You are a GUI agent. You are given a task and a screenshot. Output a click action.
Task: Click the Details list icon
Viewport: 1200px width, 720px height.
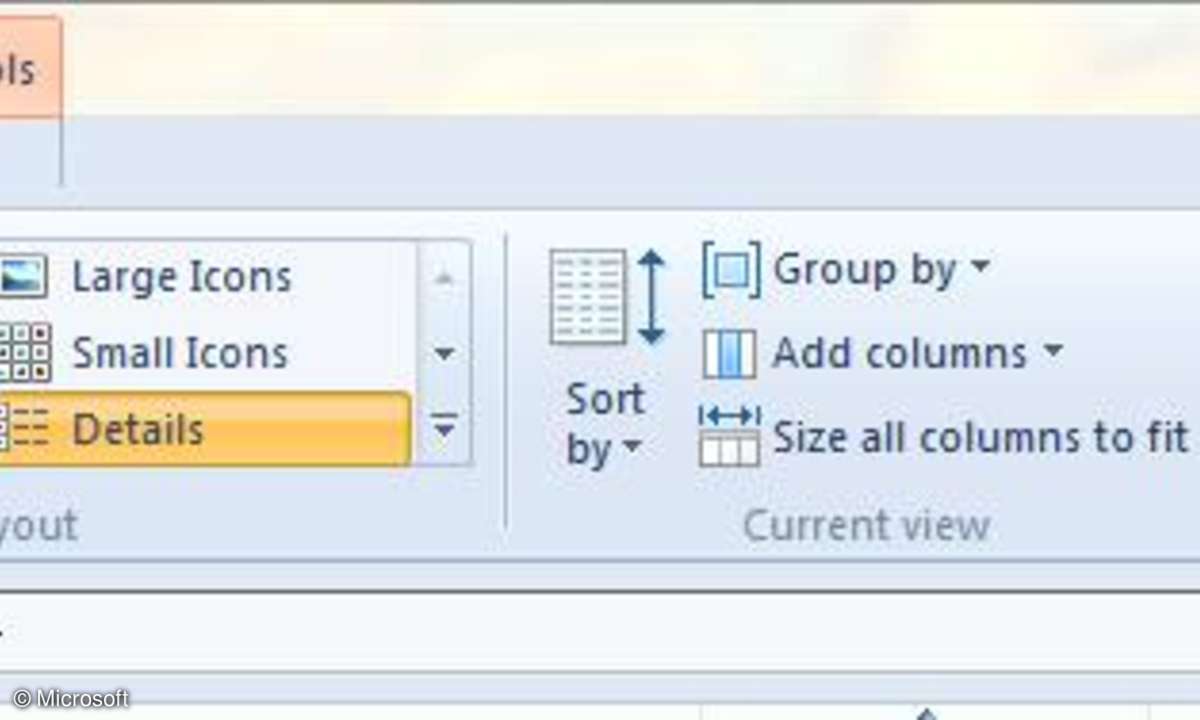[x=24, y=430]
